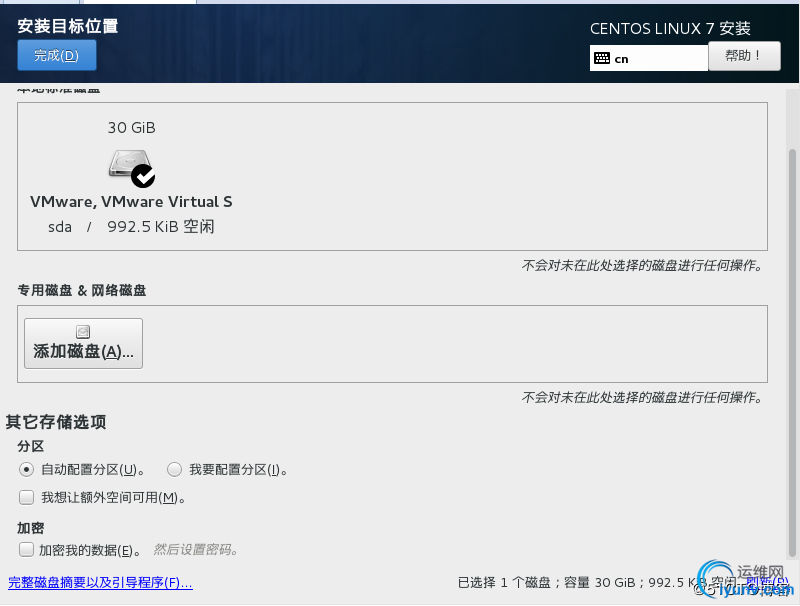Click the CENTOS LINUX 7 安装 title
800x606 pixels.
670,29
